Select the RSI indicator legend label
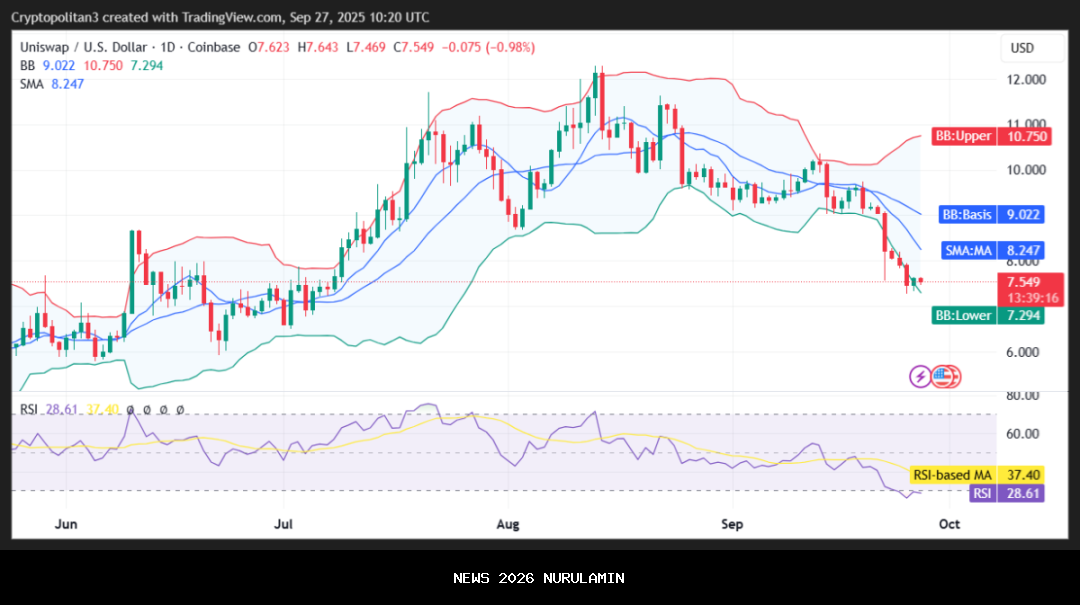The height and width of the screenshot is (605, 1080). (29, 409)
